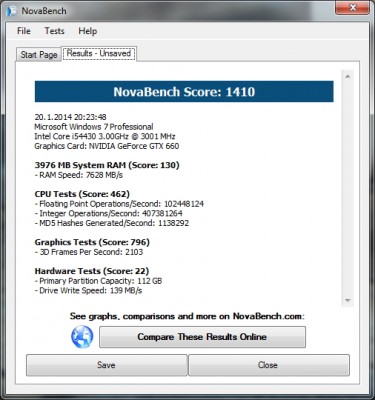Click the Graphics Card GeForce GTX 660 line

click(x=107, y=146)
